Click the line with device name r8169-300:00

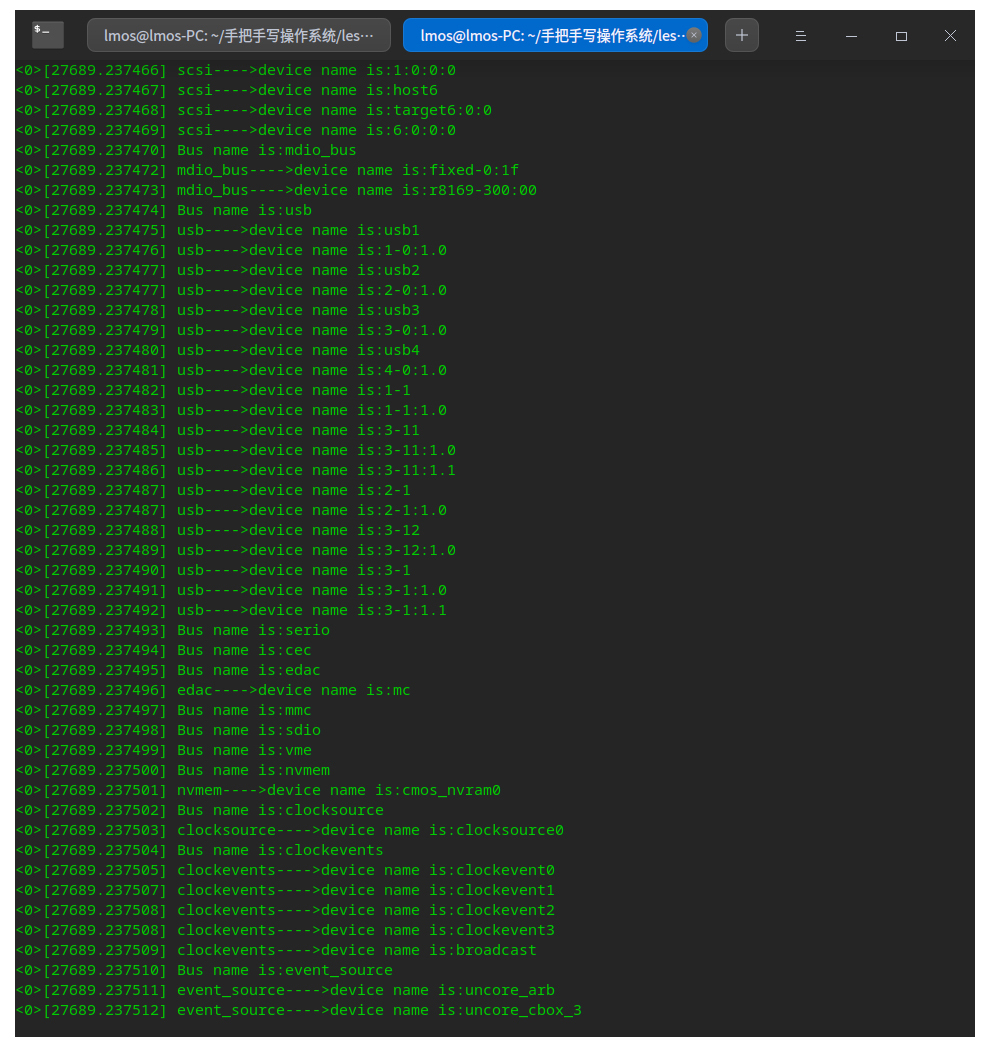(356, 190)
